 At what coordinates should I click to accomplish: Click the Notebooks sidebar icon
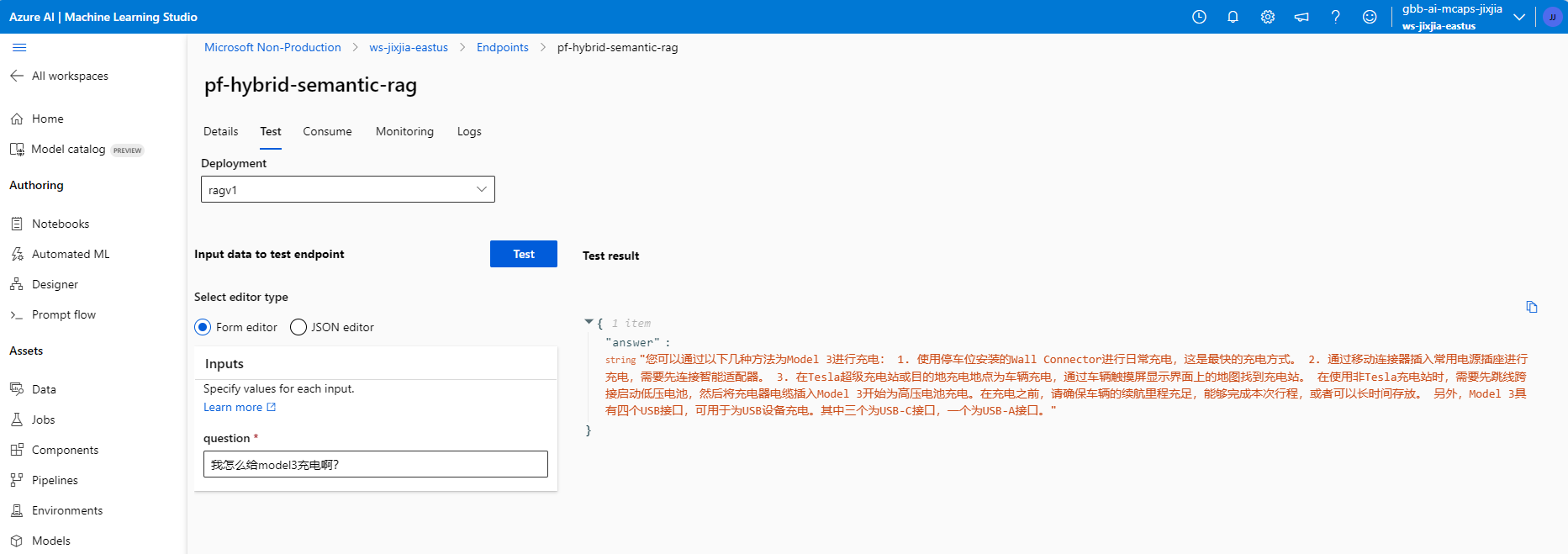click(17, 224)
